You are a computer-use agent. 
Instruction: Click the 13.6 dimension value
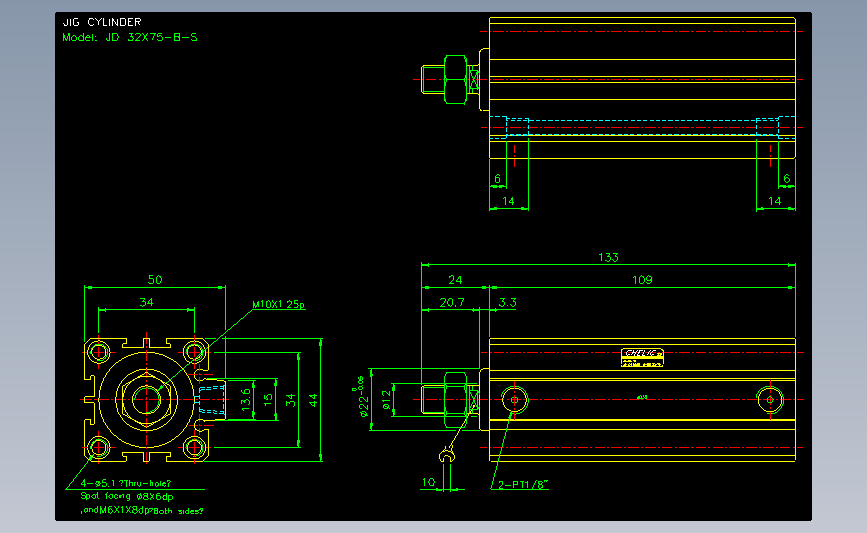click(x=246, y=400)
